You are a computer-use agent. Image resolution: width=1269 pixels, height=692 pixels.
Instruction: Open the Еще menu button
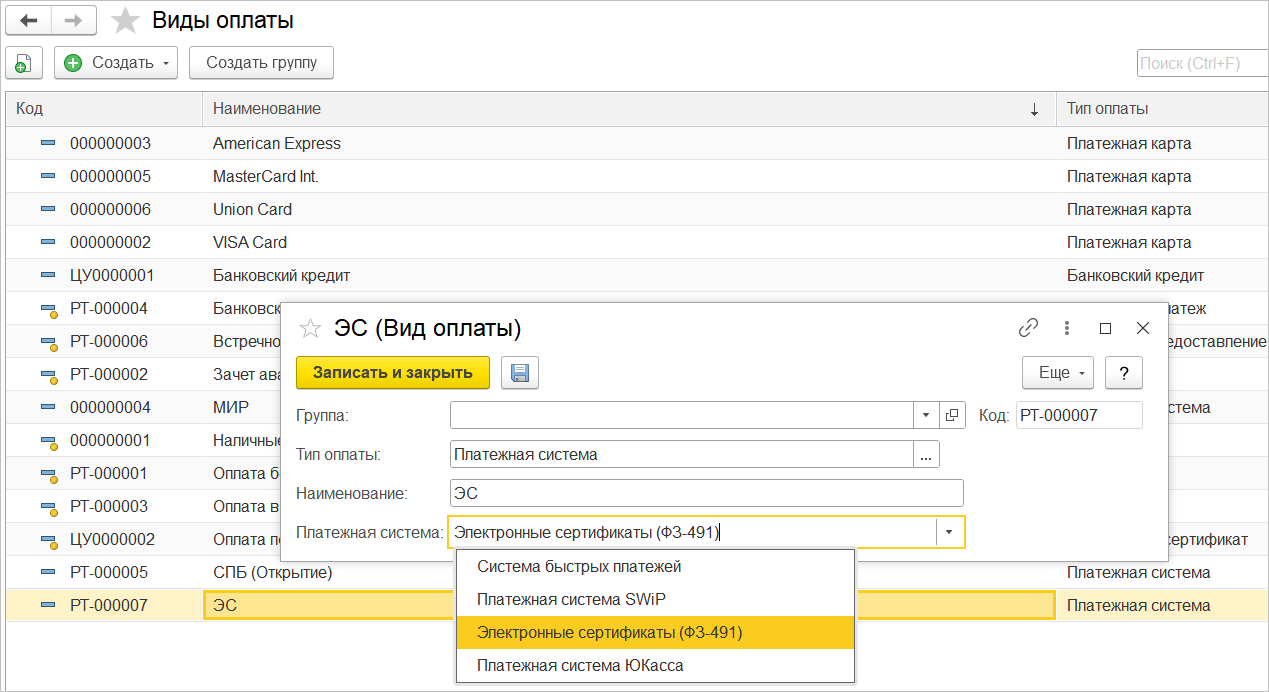pyautogui.click(x=1058, y=373)
